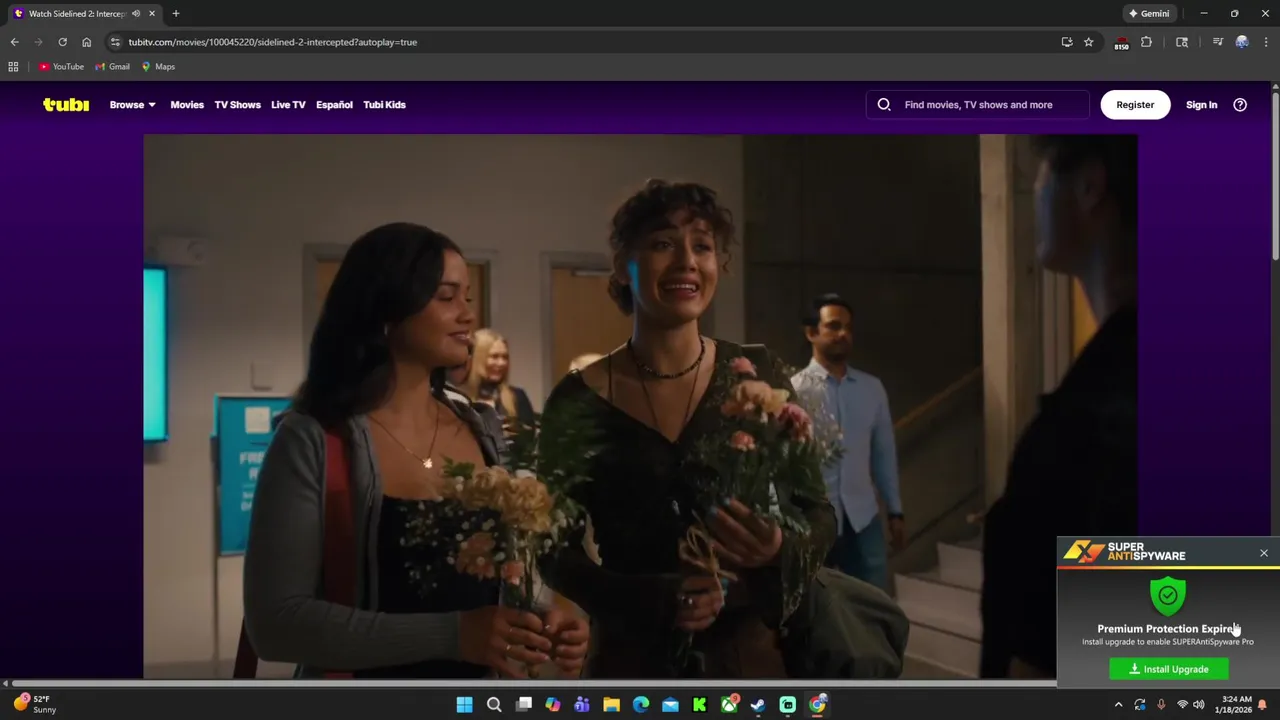Image resolution: width=1280 pixels, height=720 pixels.
Task: Open File Explorer from taskbar
Action: point(612,705)
